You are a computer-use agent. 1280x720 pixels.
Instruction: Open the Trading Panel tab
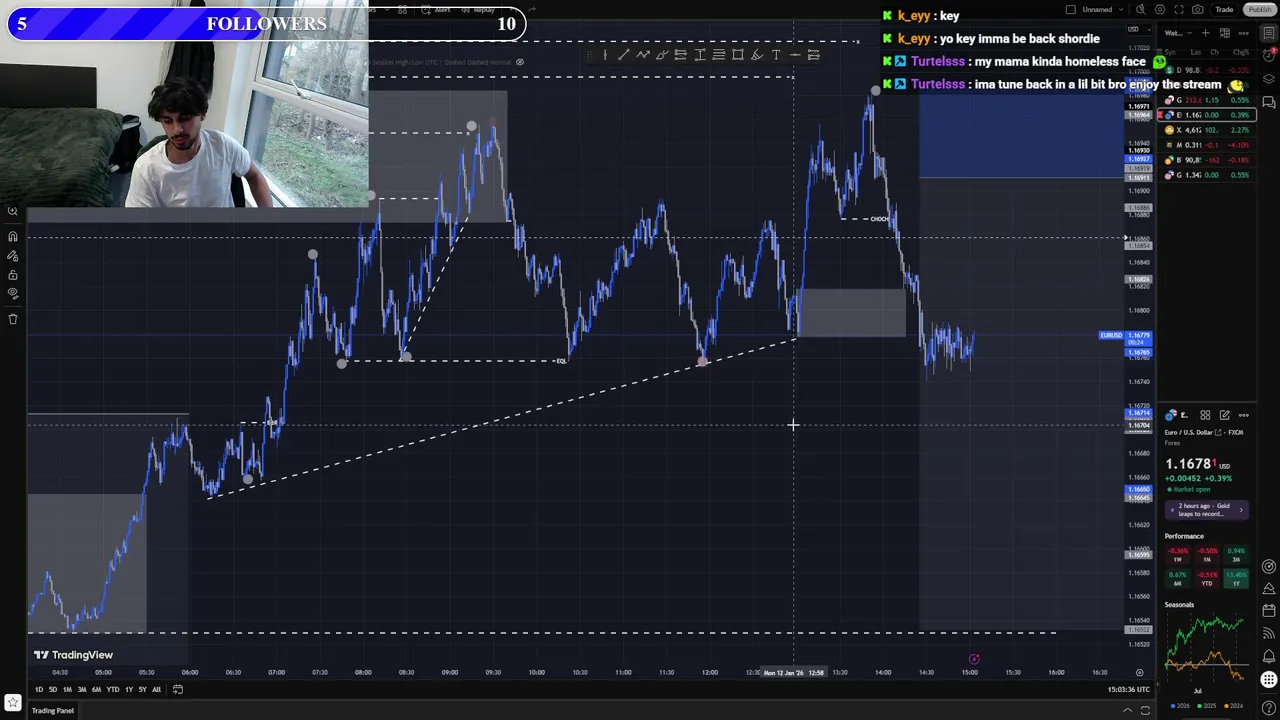point(53,711)
